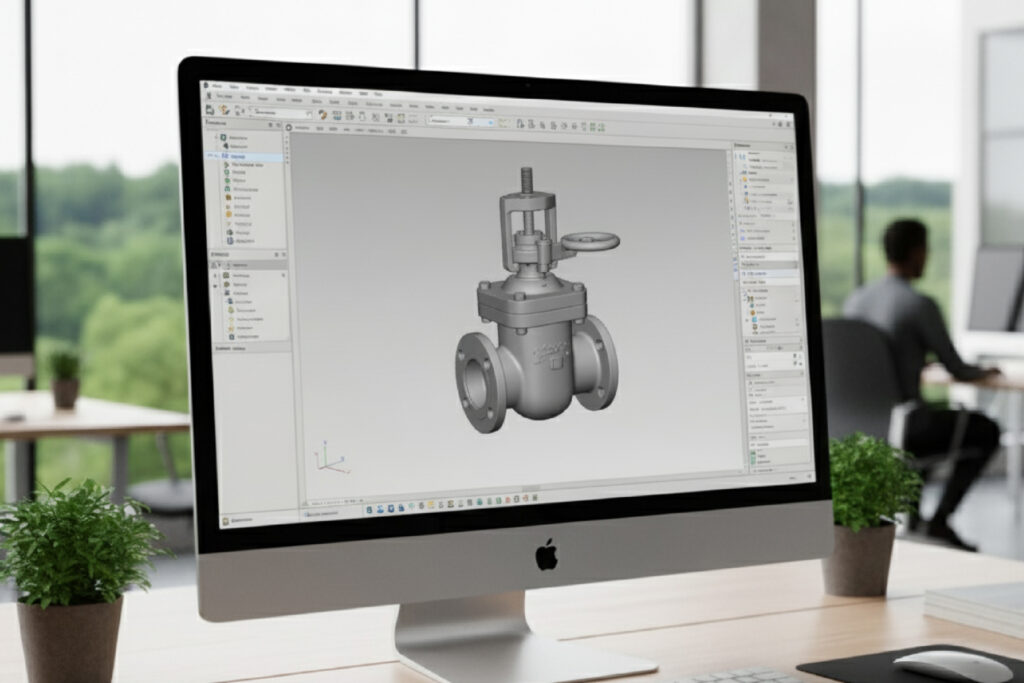Click the status icon in the bottom-left status bar

pyautogui.click(x=226, y=521)
